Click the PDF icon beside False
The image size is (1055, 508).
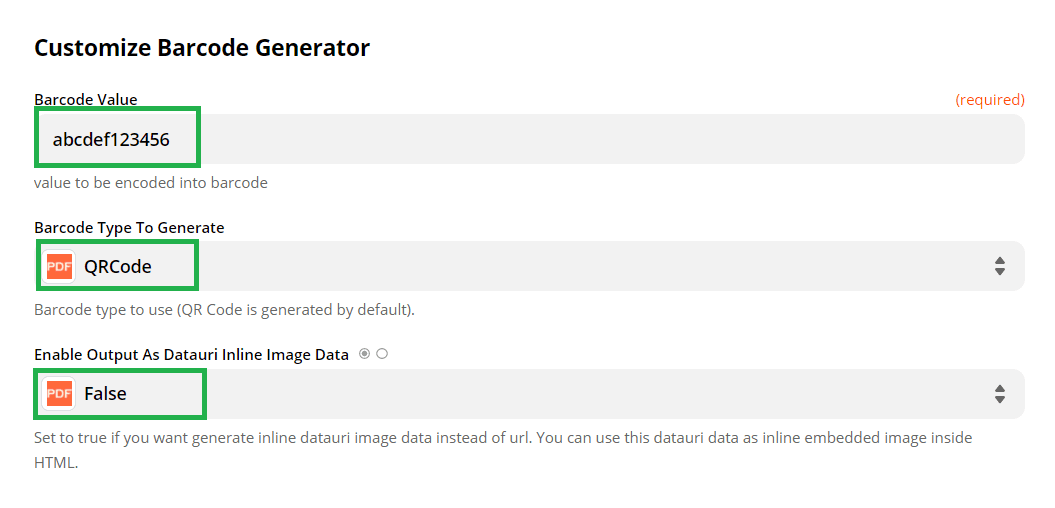pyautogui.click(x=60, y=394)
